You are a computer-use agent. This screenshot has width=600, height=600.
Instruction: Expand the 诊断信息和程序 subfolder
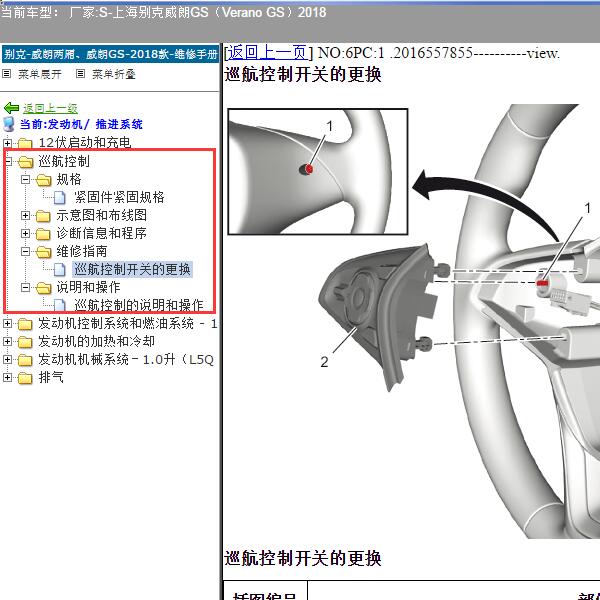[x=25, y=233]
